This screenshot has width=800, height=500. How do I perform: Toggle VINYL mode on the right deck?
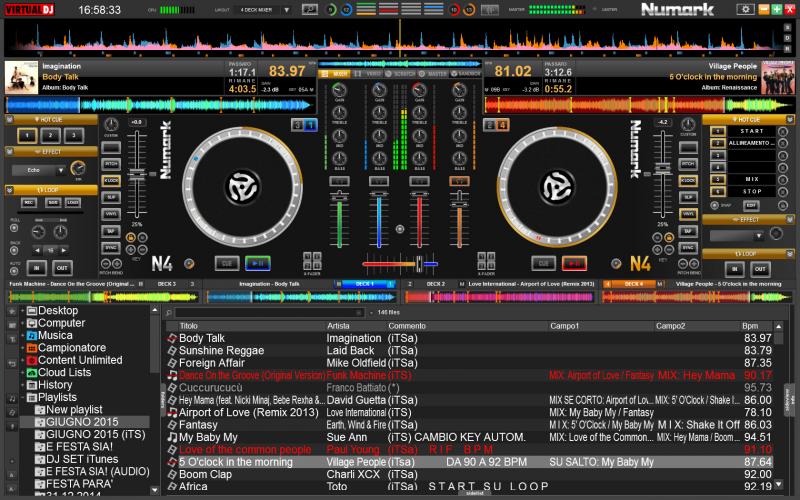pos(688,214)
